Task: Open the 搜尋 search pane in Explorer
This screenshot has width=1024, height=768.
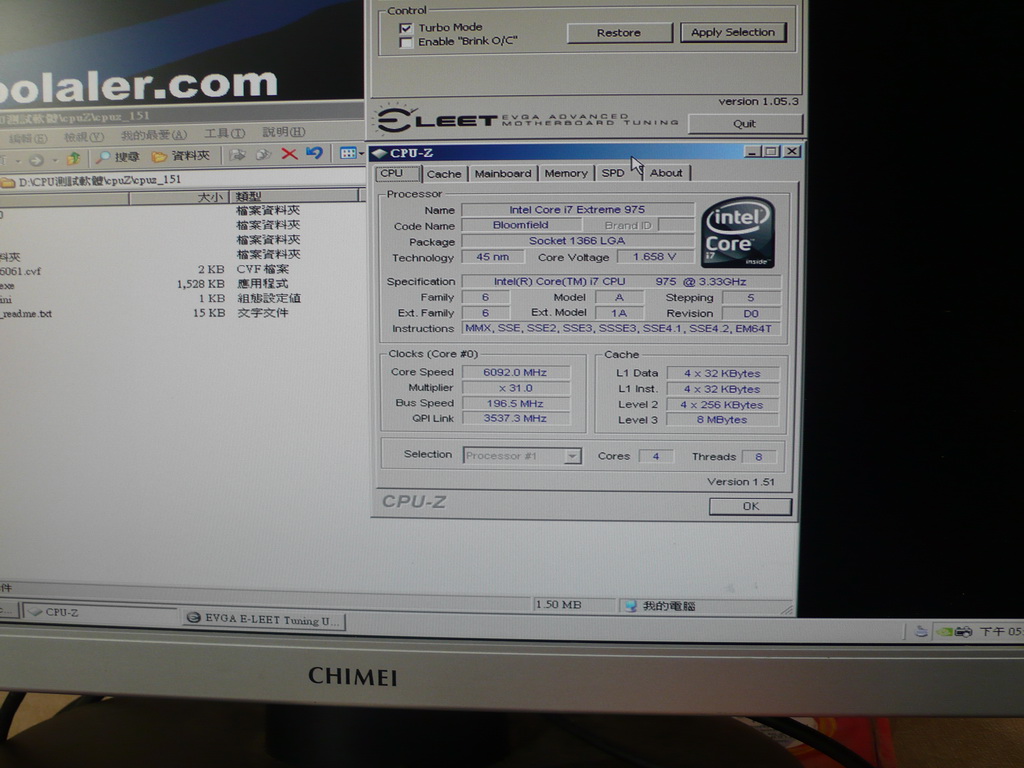Action: coord(118,156)
